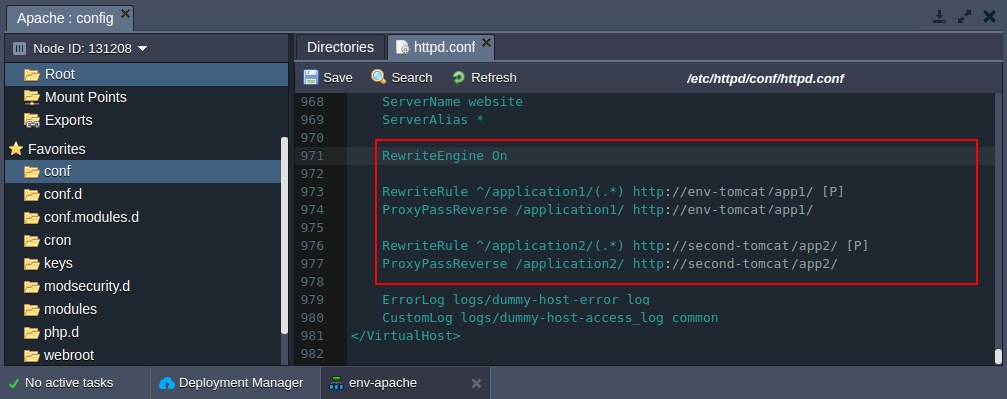
Task: Click the magnifier Search icon
Action: click(x=379, y=78)
